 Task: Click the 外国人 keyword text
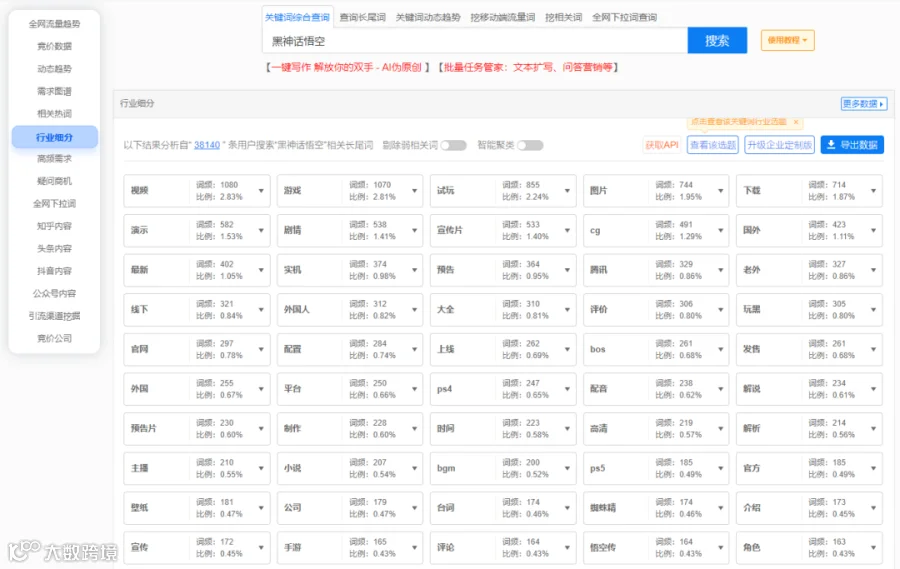pyautogui.click(x=297, y=309)
